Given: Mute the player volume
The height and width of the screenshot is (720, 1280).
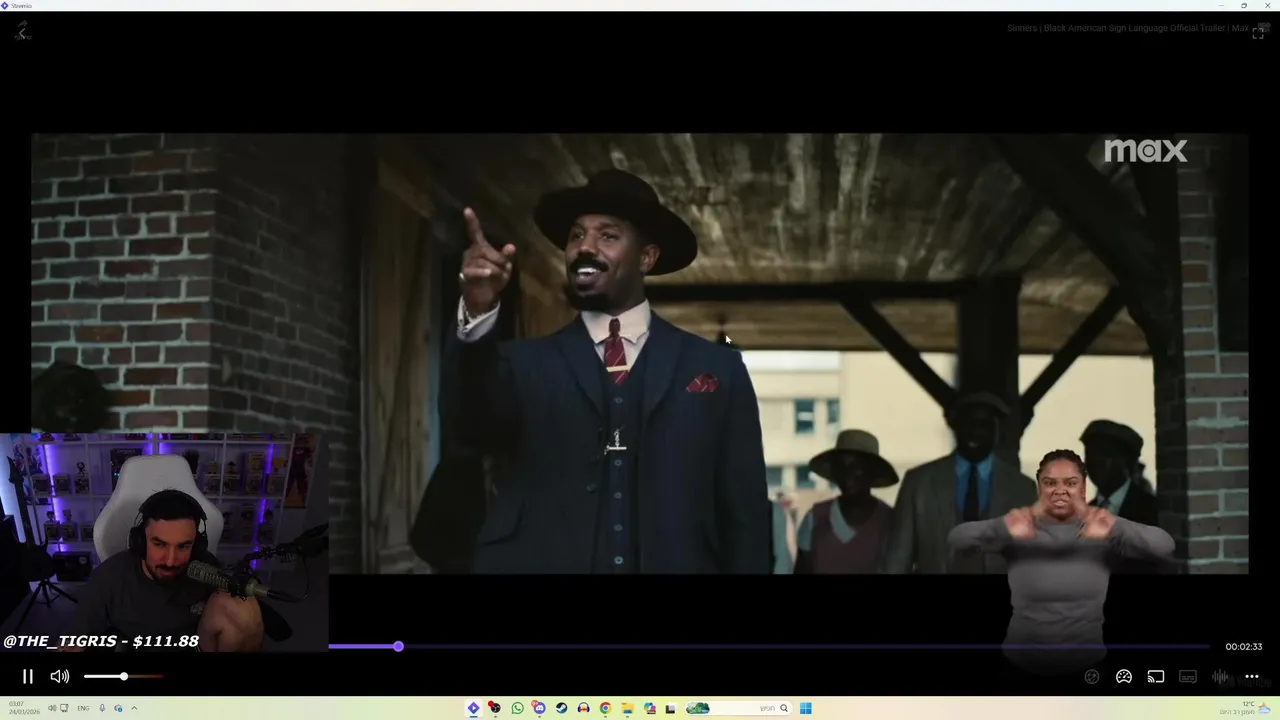Looking at the screenshot, I should [60, 677].
